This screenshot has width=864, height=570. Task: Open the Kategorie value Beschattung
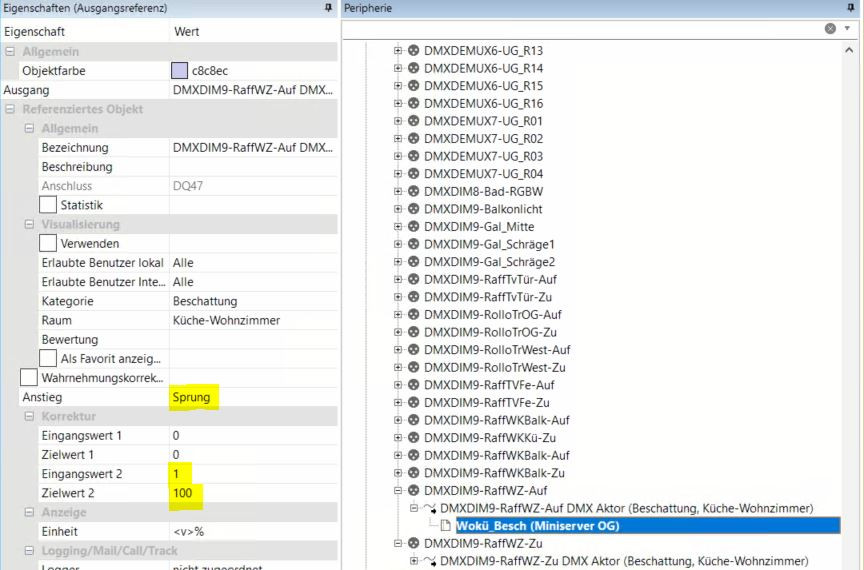click(253, 301)
